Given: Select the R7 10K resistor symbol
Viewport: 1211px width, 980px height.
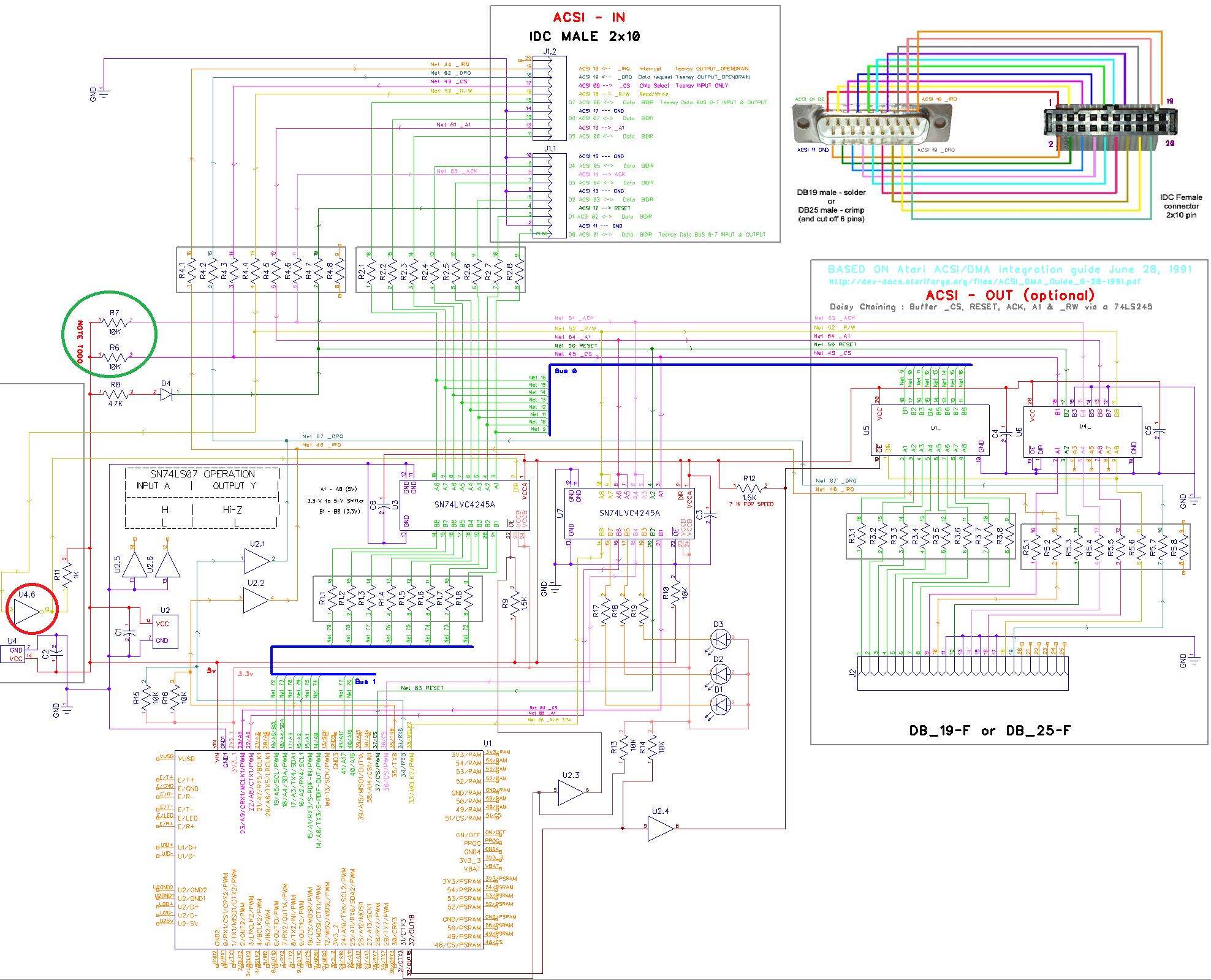Looking at the screenshot, I should (115, 322).
